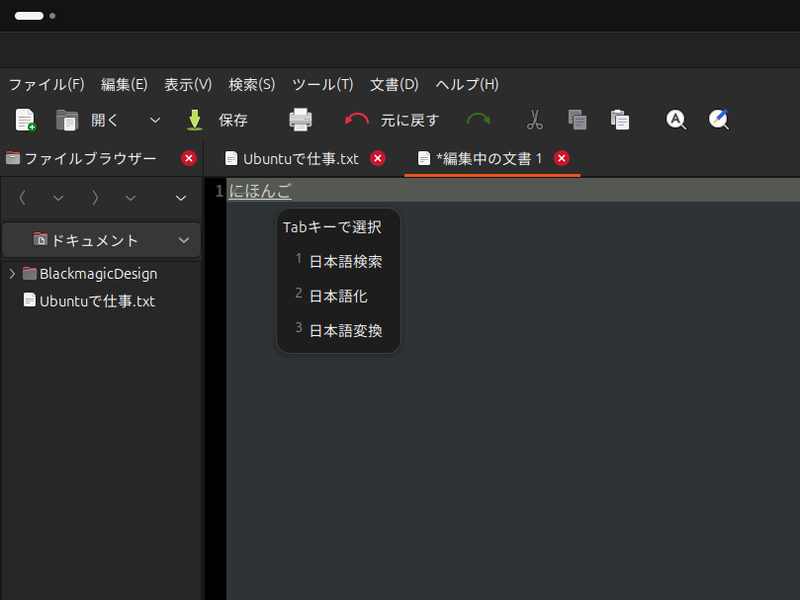
Task: Open the find and replace tool
Action: pyautogui.click(x=718, y=120)
